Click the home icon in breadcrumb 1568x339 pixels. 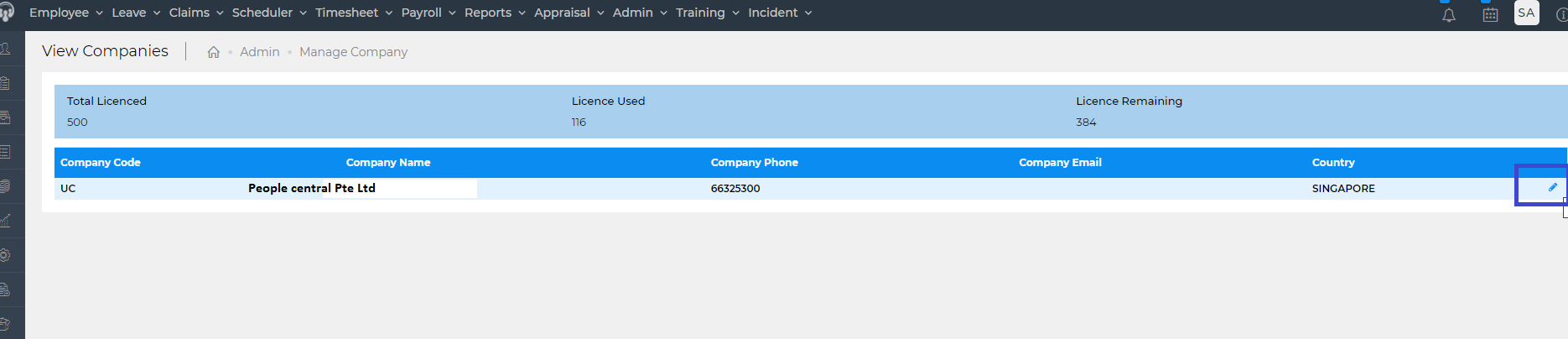point(214,52)
